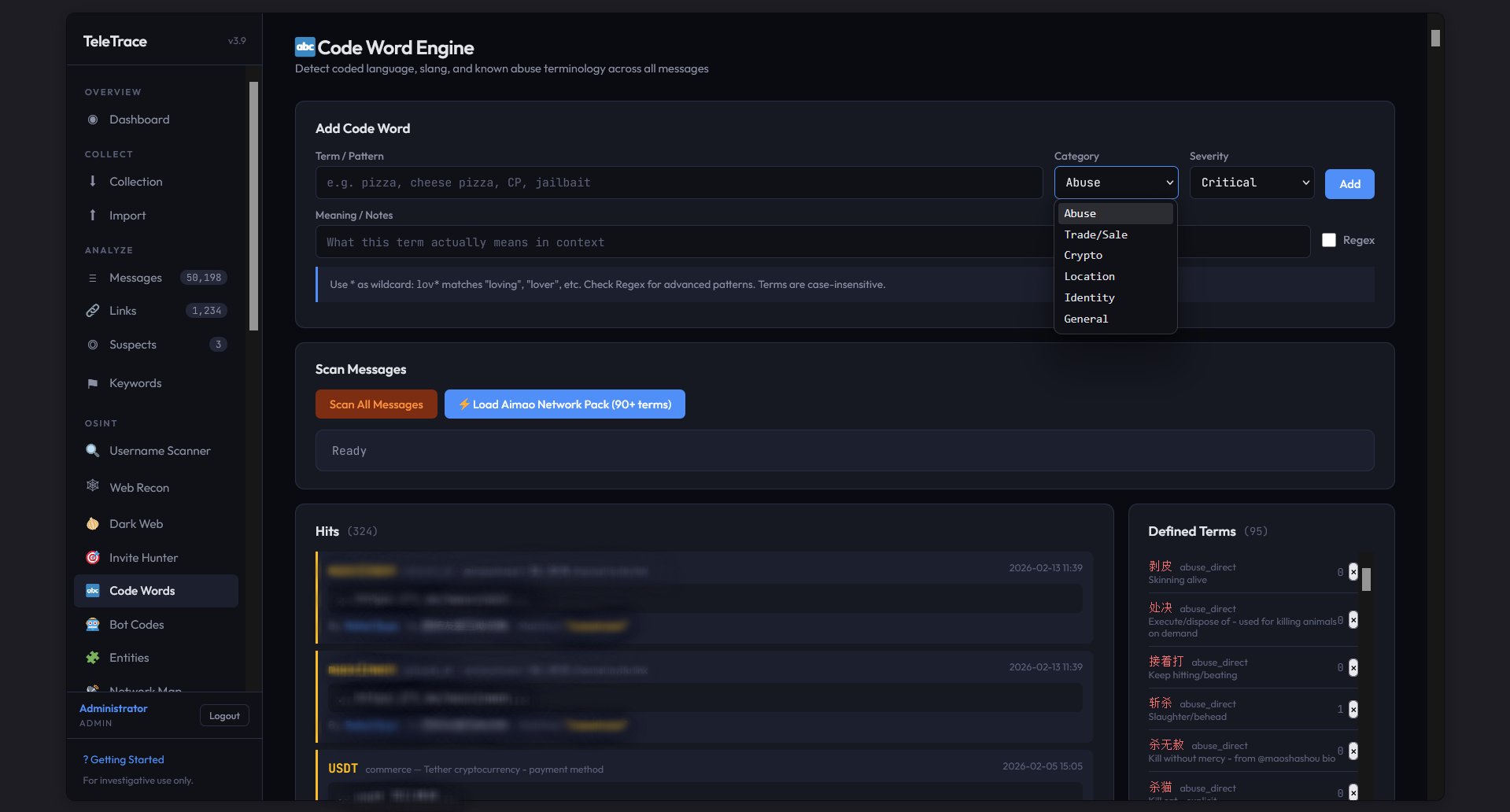Open the Dashboard overview
Viewport: 1510px width, 812px height.
tap(92, 119)
